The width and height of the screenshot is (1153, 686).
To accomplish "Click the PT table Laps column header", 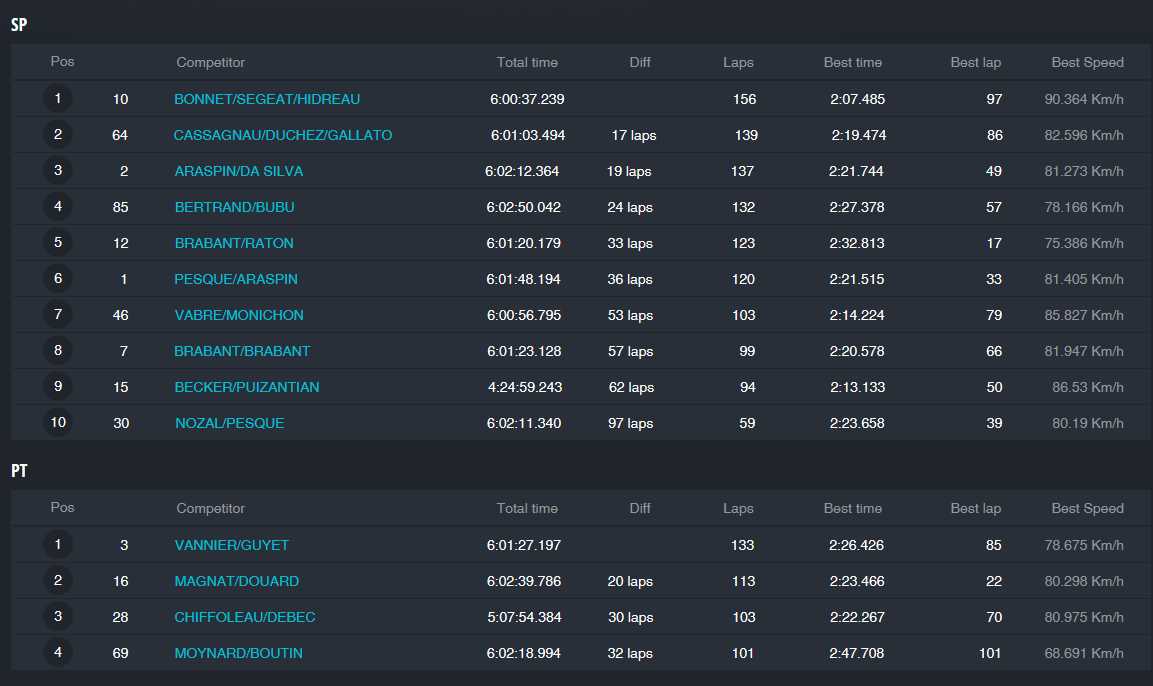I will (738, 508).
